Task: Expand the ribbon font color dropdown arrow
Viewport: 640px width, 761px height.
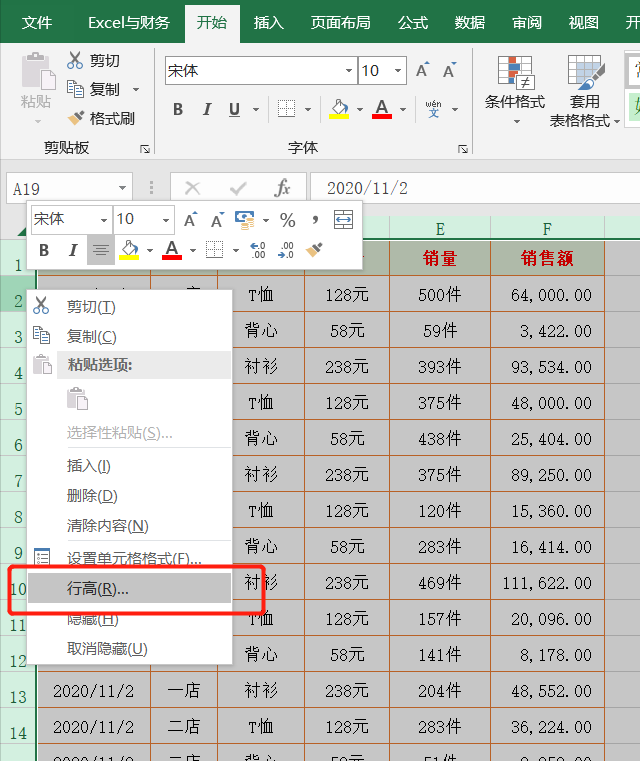Action: tap(403, 110)
